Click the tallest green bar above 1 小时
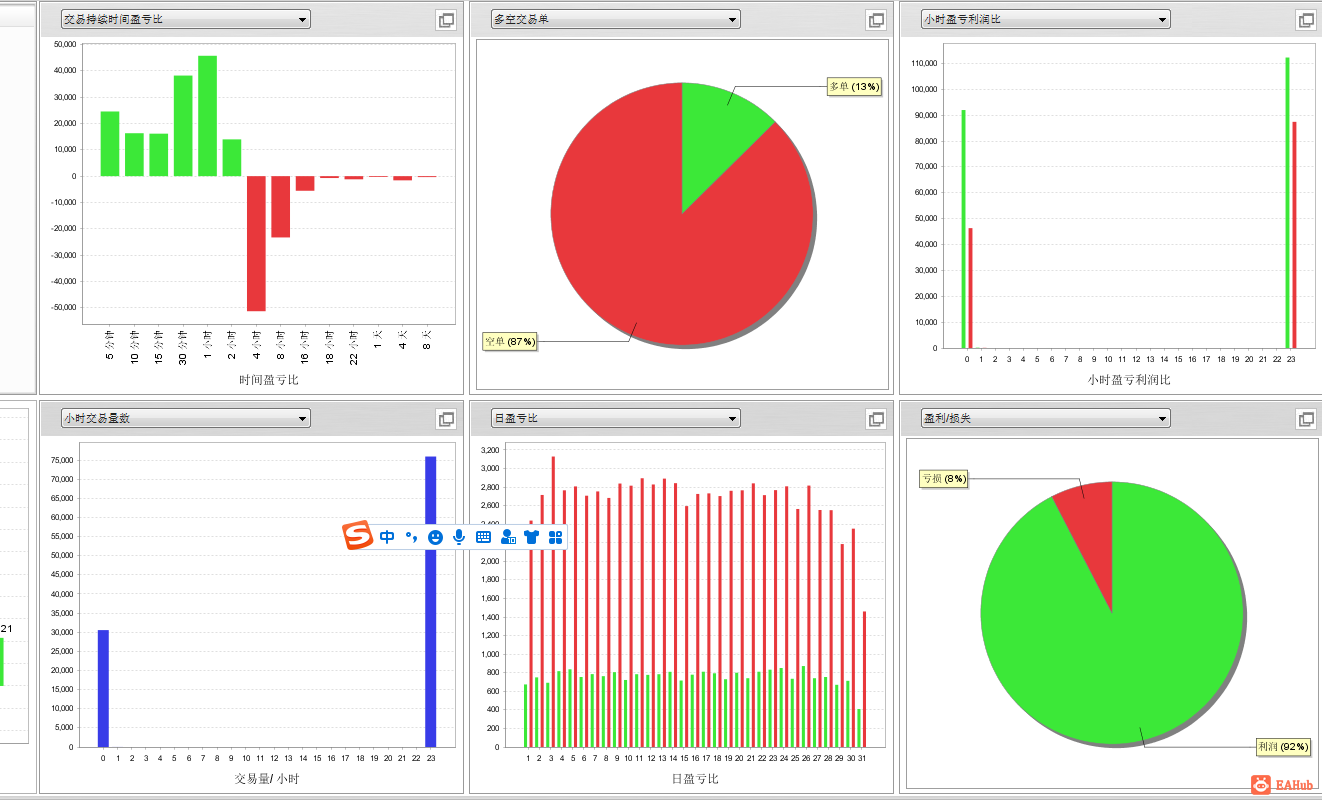This screenshot has width=1322, height=800. [x=207, y=116]
